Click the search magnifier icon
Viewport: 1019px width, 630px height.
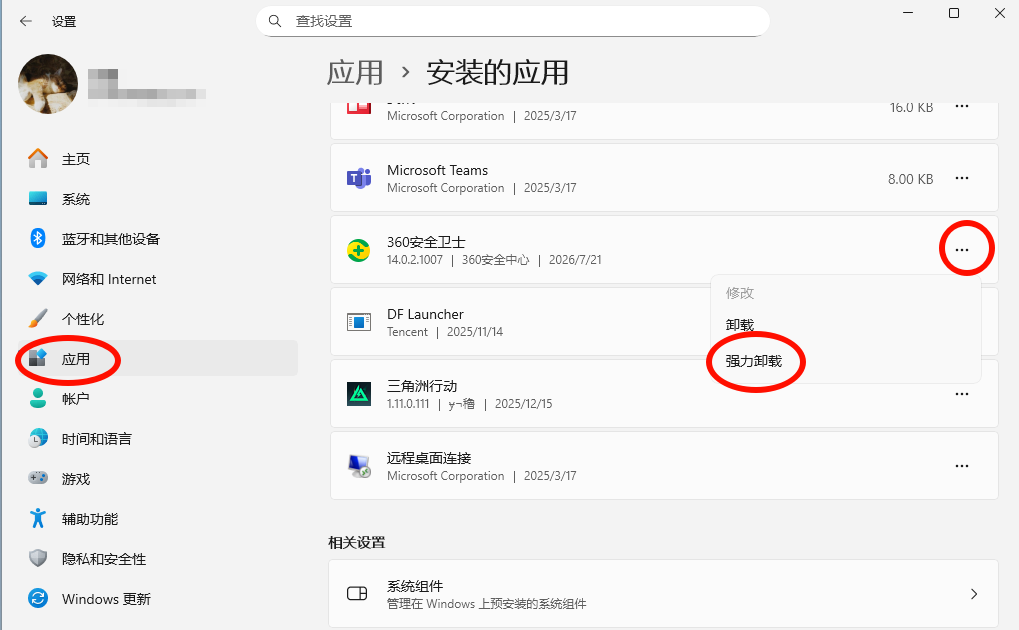click(275, 21)
